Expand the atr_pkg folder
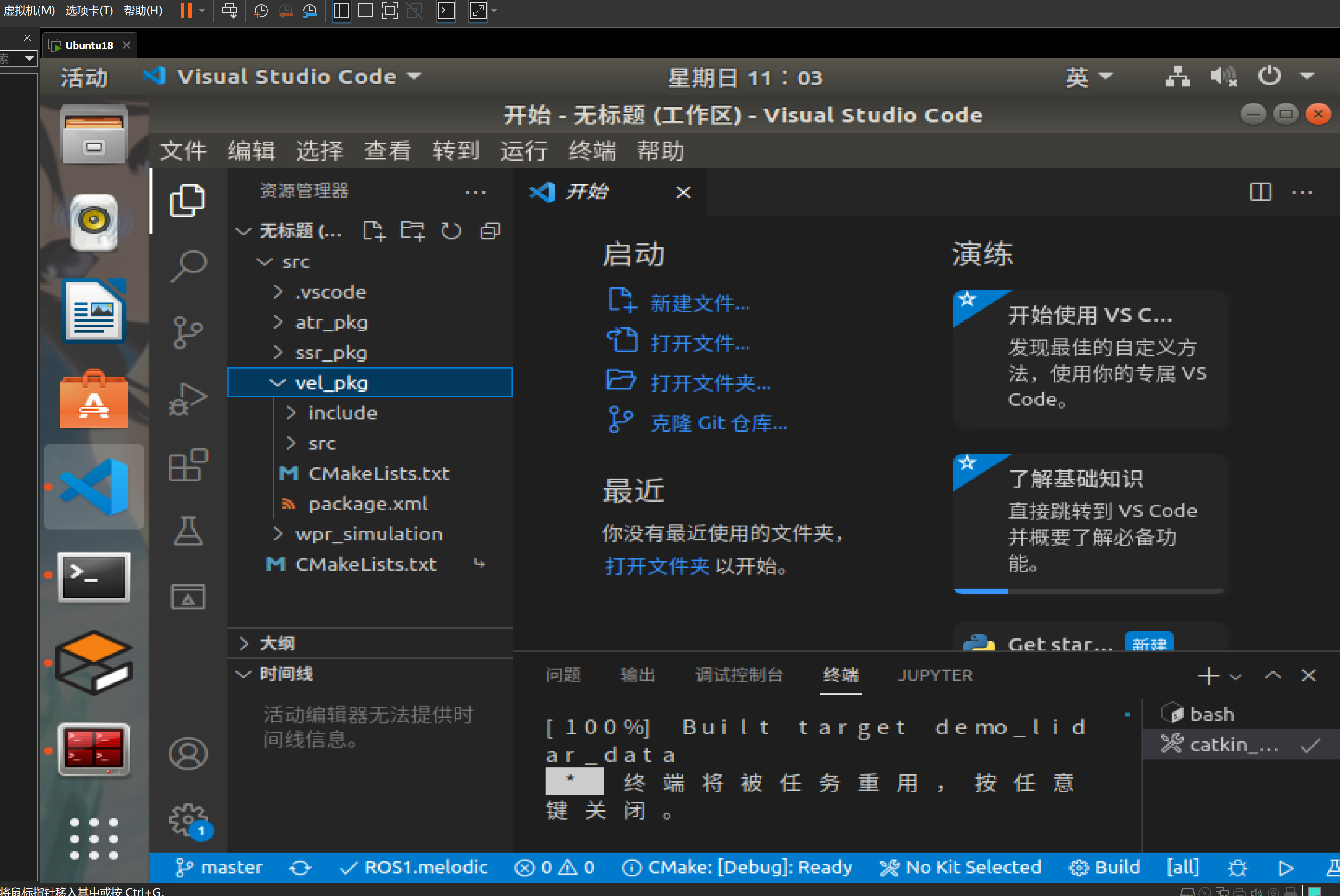 pyautogui.click(x=370, y=322)
